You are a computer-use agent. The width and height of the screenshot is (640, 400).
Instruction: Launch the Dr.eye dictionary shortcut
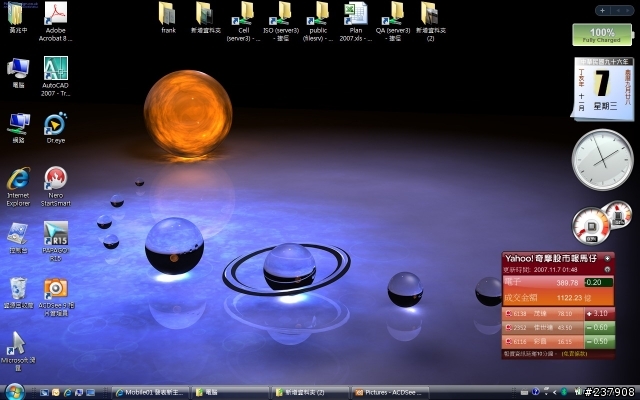[56, 128]
